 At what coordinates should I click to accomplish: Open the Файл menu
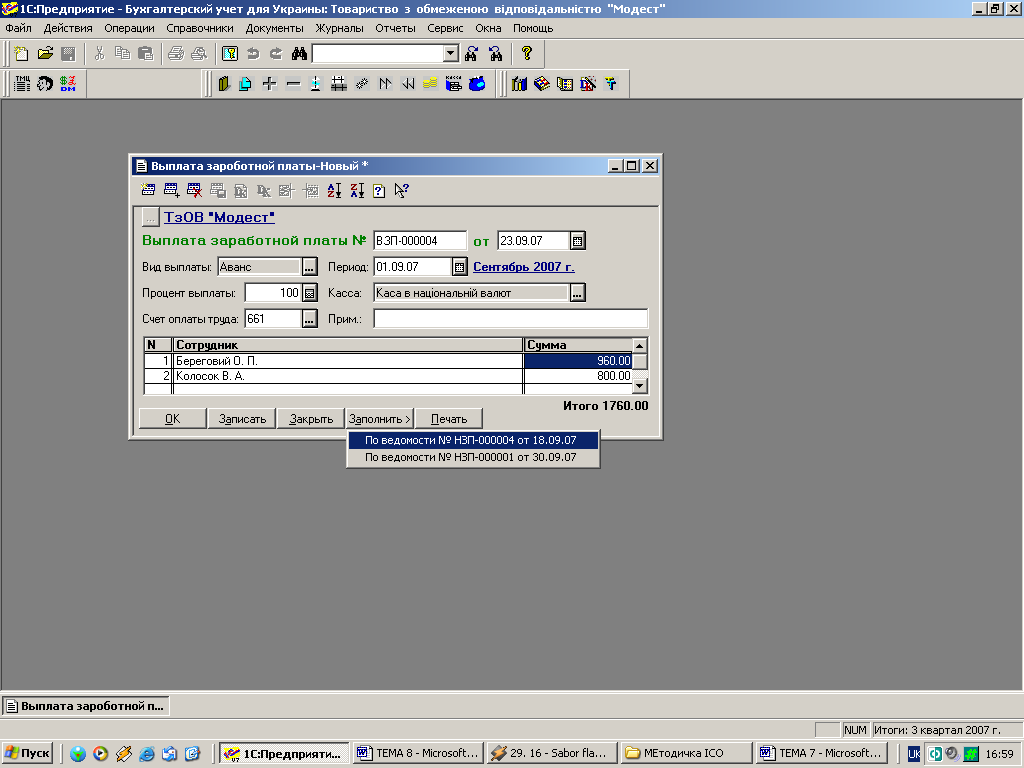pos(18,28)
